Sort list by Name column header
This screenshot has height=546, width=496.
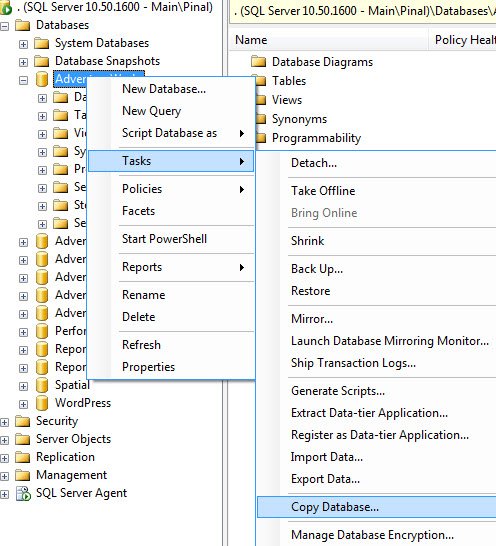coord(329,40)
